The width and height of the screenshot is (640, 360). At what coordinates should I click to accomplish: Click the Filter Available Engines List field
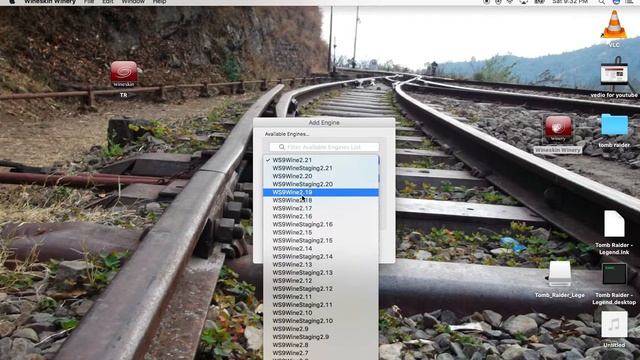[324, 147]
